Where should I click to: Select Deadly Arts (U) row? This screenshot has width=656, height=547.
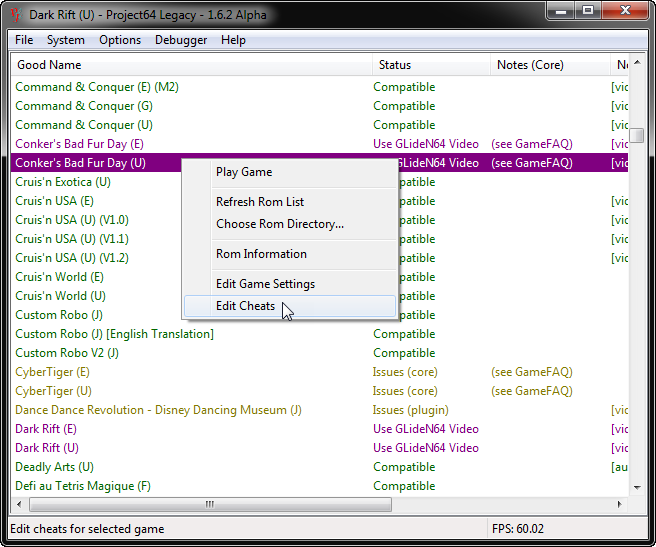(x=320, y=467)
